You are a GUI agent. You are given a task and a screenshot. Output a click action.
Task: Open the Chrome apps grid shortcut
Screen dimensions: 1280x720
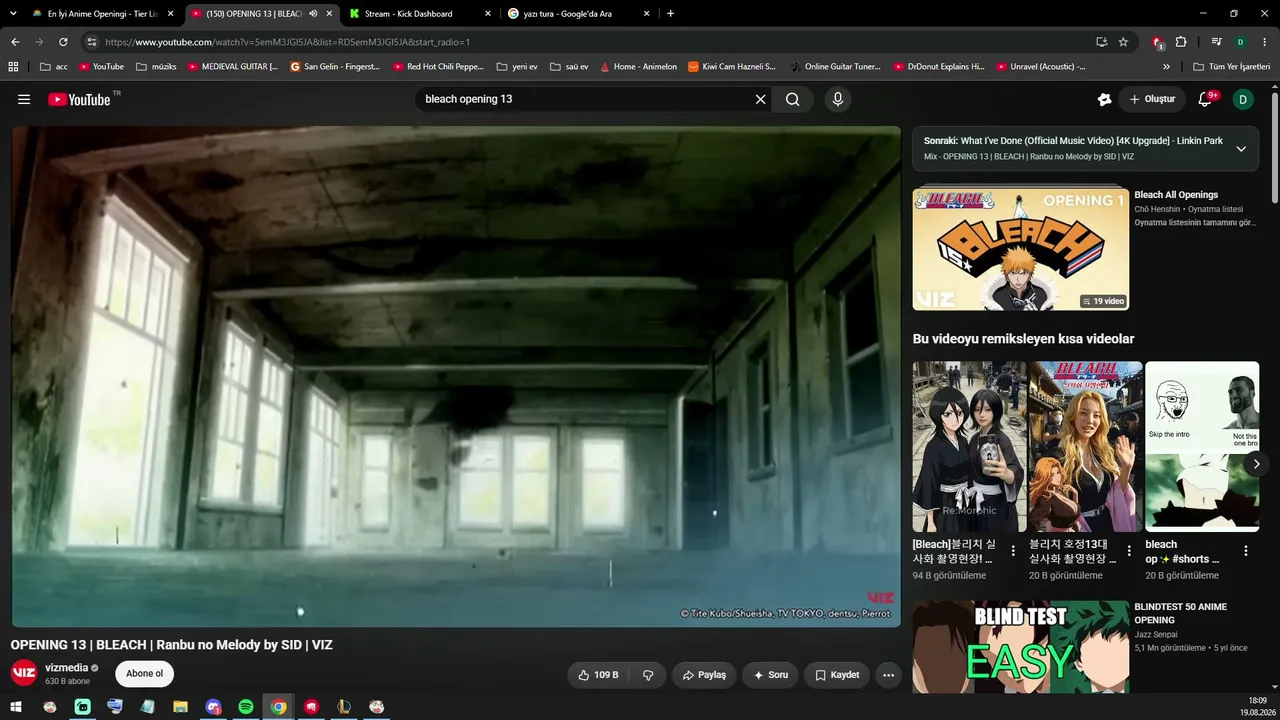13,67
